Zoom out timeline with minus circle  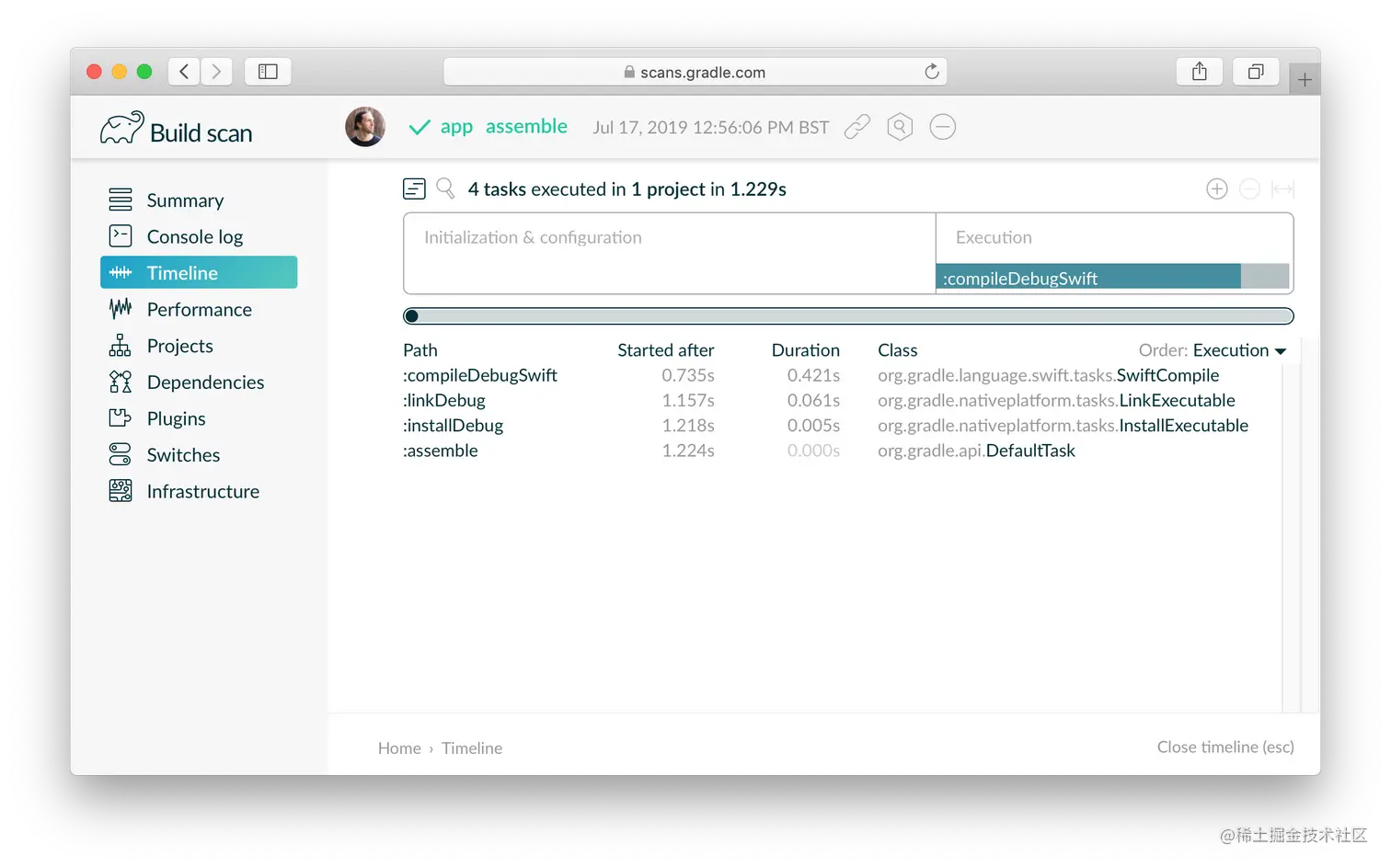1249,189
